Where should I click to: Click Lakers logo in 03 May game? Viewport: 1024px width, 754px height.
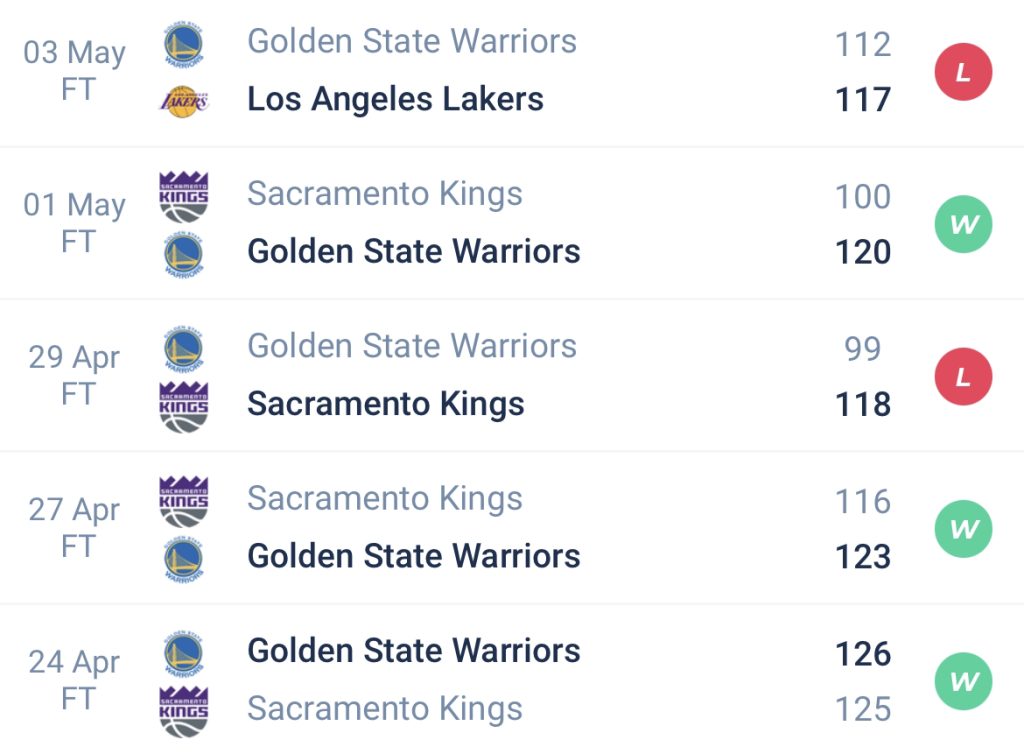(x=184, y=101)
